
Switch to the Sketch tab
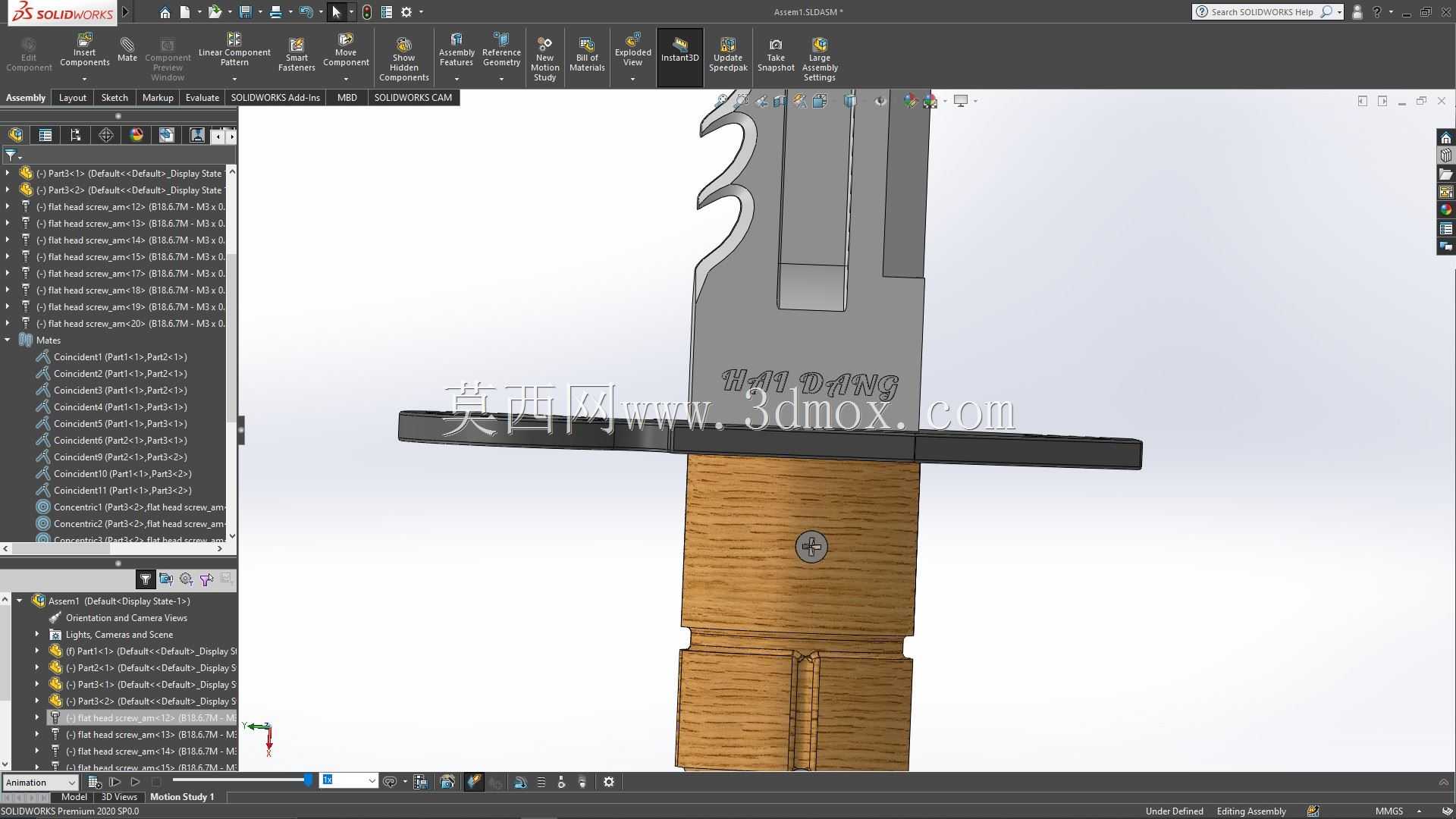115,98
